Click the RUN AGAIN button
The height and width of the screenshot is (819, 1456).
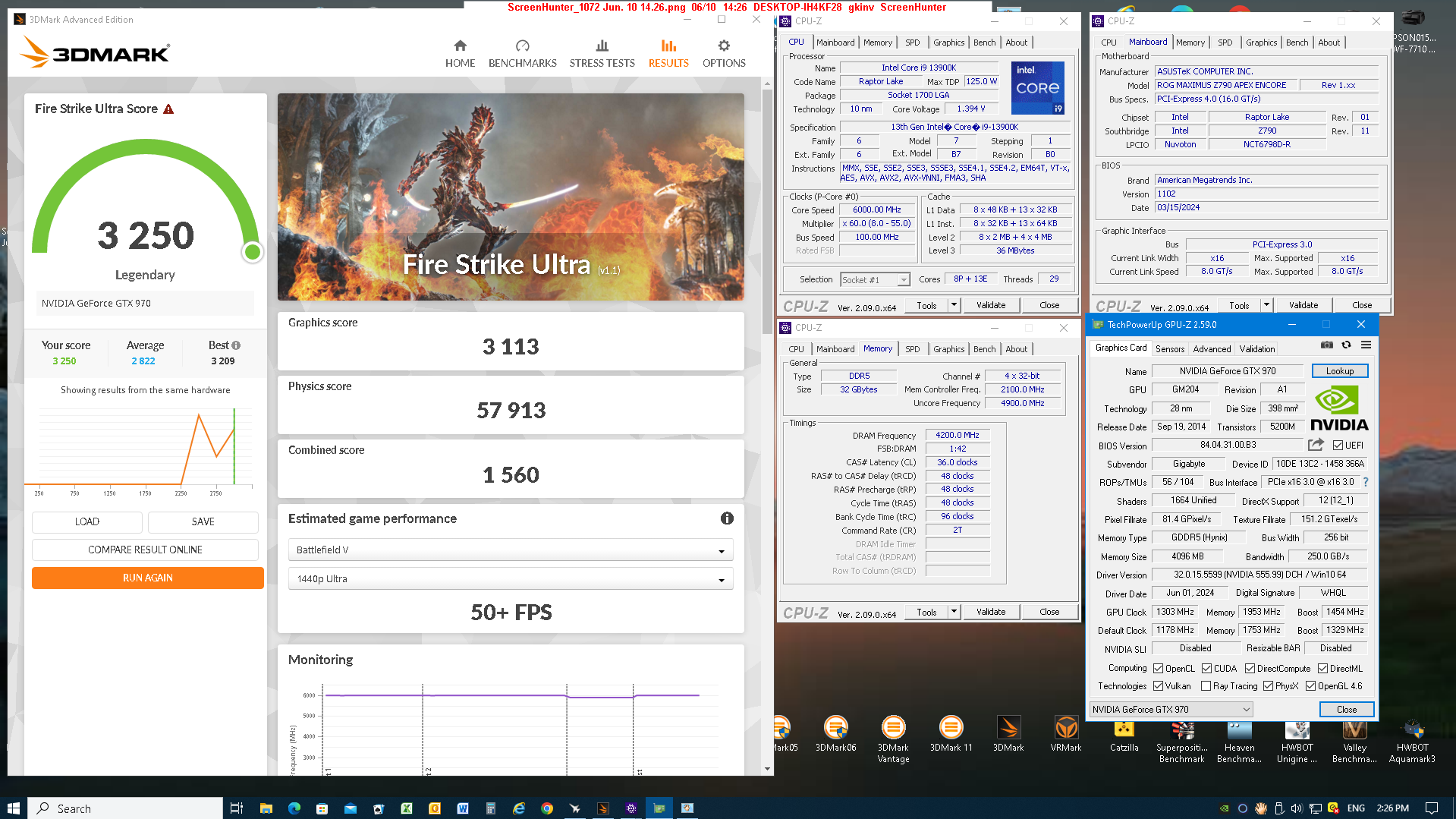click(148, 578)
